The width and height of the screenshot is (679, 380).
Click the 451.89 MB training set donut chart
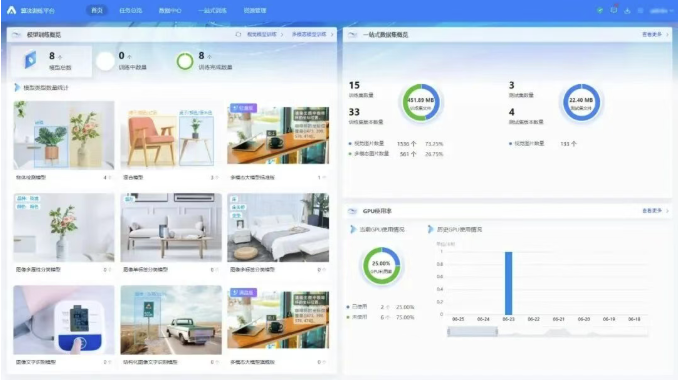421,103
